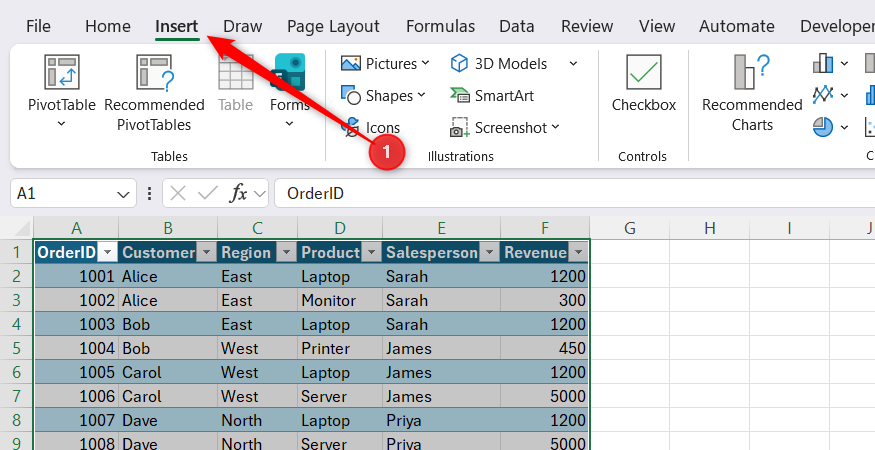Screen dimensions: 875x450
Task: Click the cell with Priya in row 8
Action: [x=441, y=420]
